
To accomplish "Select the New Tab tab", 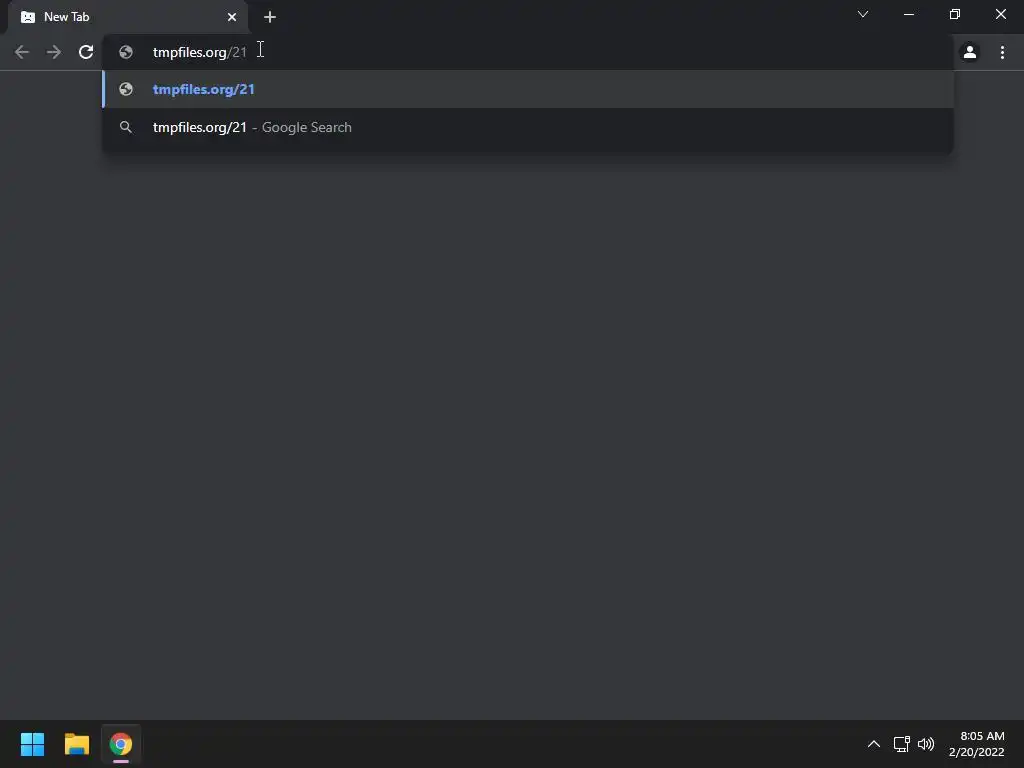I will click(127, 17).
